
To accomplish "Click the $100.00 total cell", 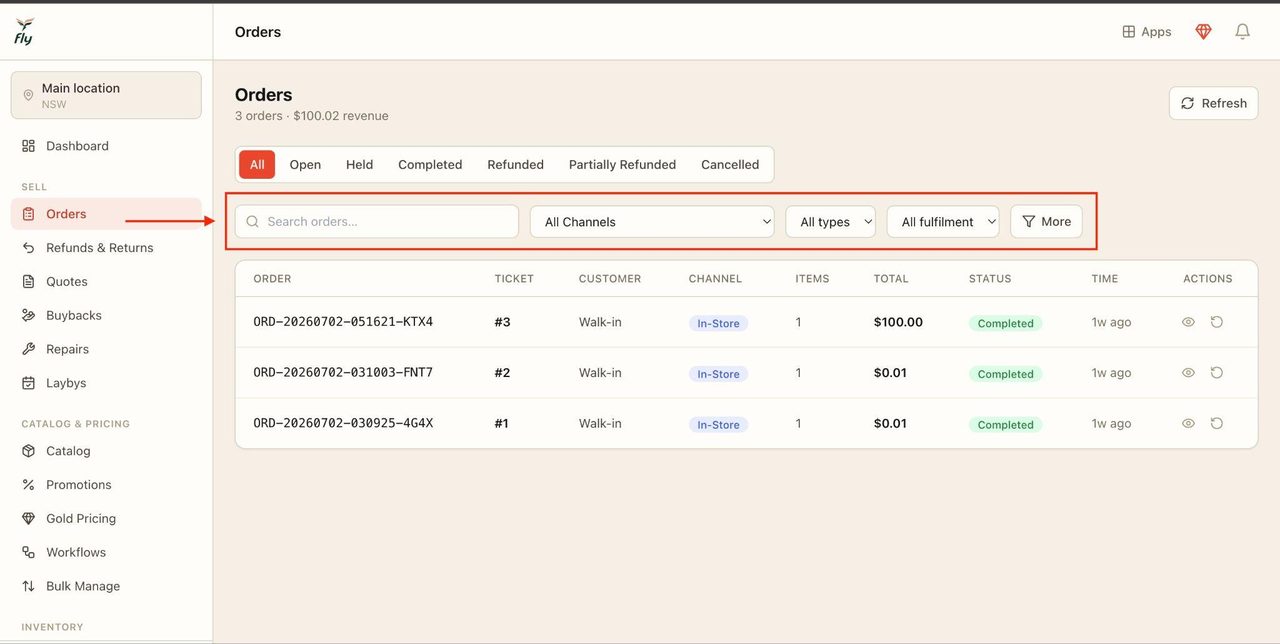I will [x=898, y=322].
